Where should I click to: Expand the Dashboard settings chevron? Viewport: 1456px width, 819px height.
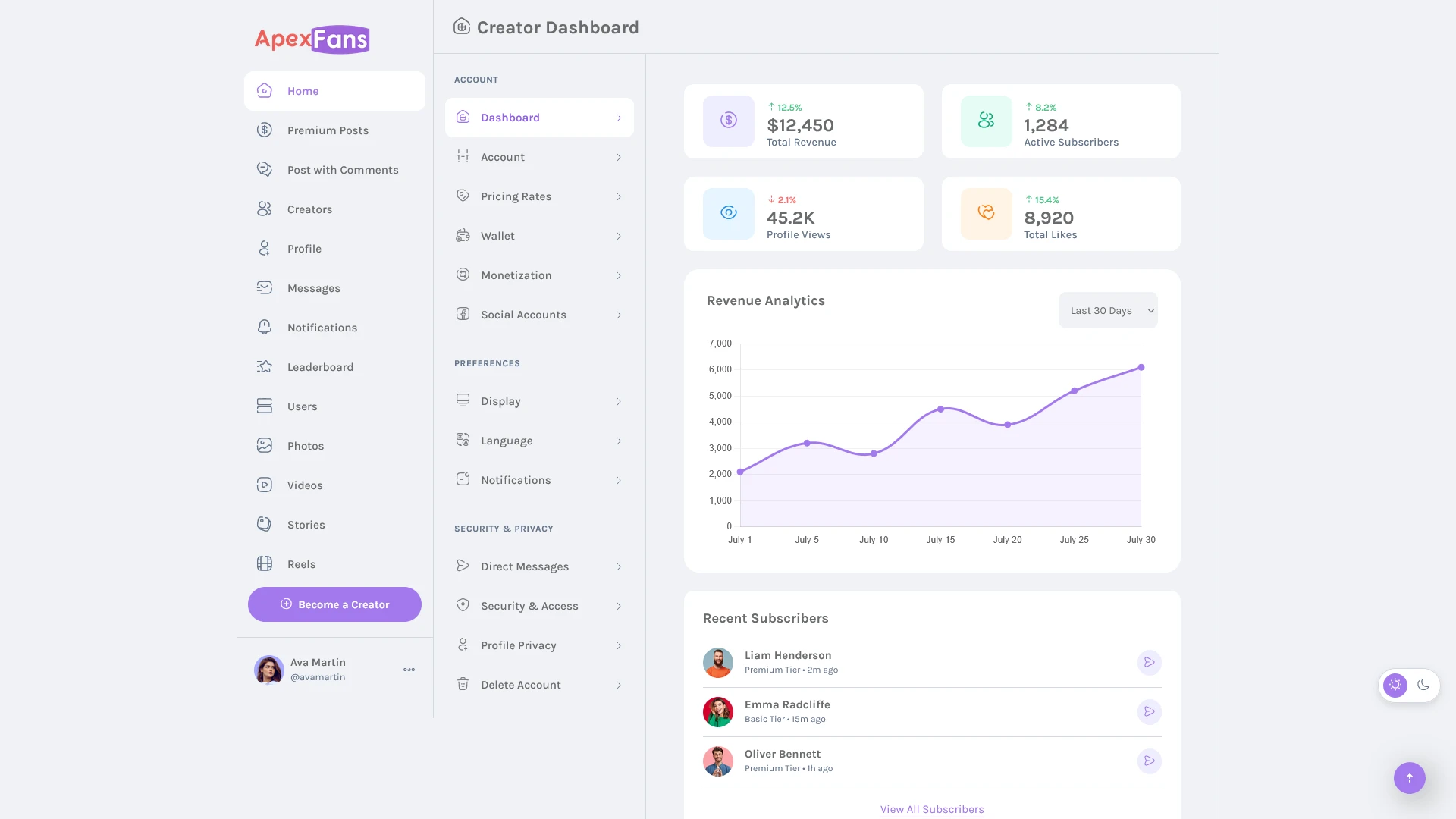click(619, 118)
